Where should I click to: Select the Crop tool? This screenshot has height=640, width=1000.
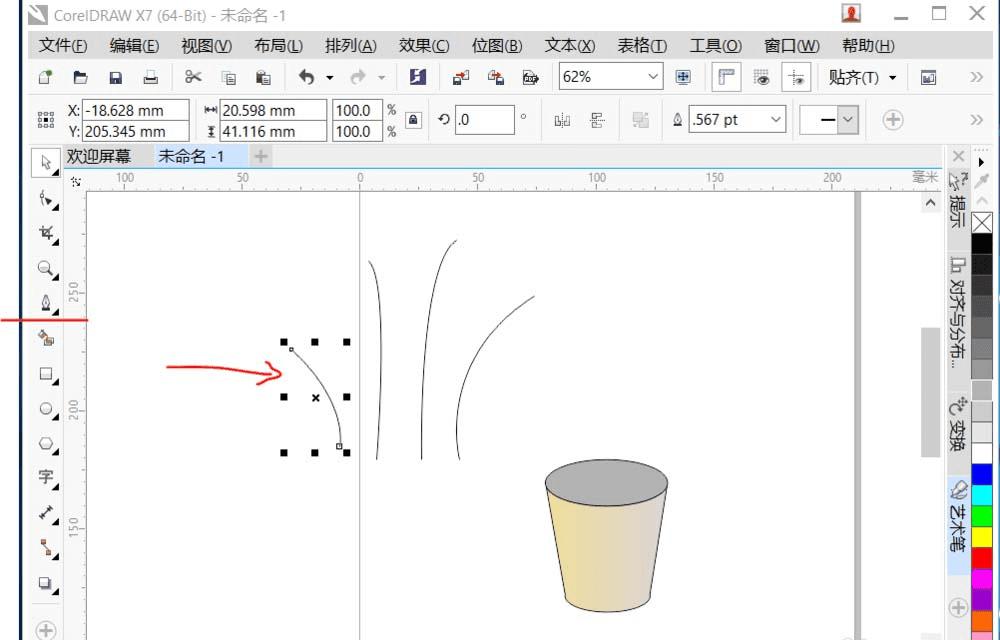click(x=46, y=233)
